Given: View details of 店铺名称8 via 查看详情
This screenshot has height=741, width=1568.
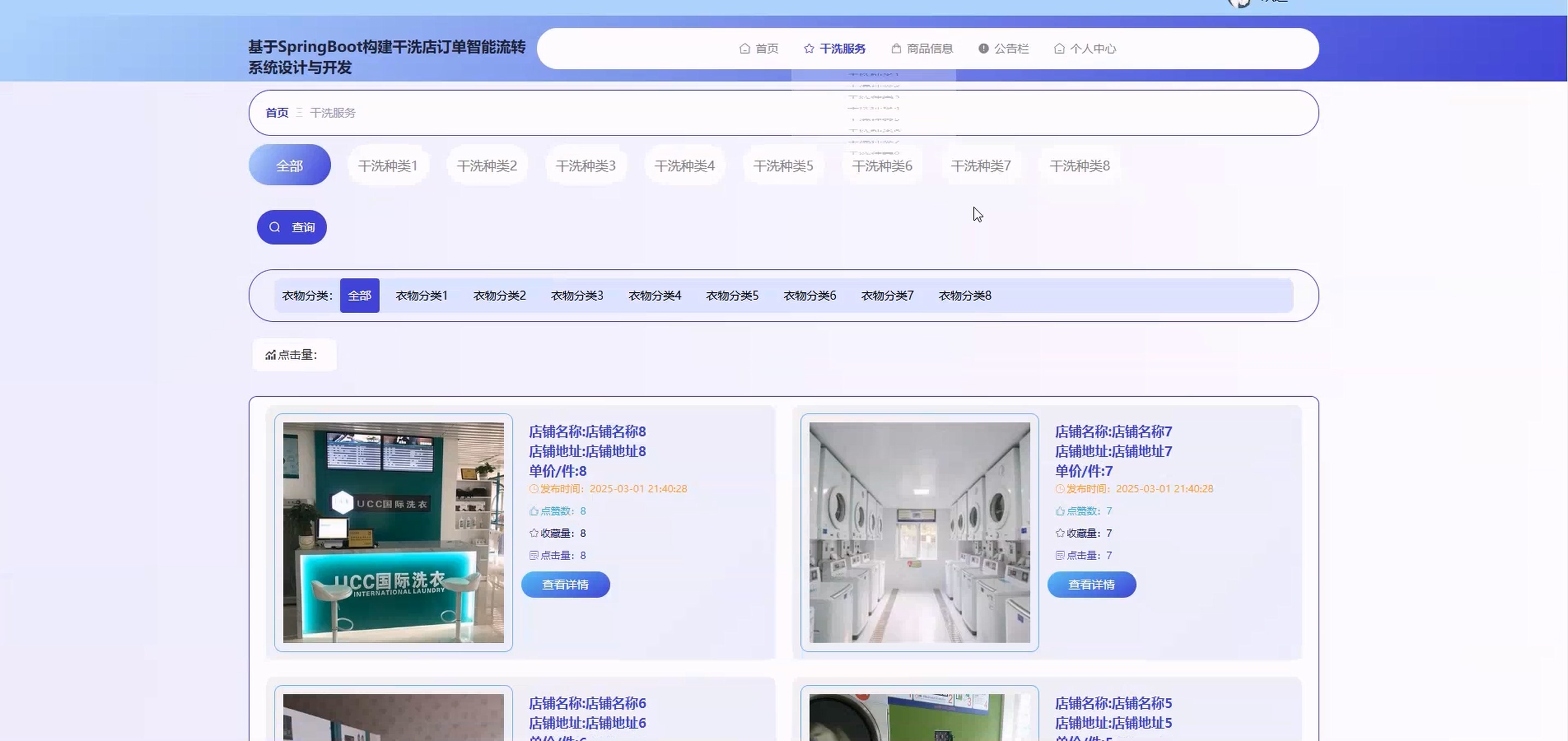Looking at the screenshot, I should [x=565, y=585].
